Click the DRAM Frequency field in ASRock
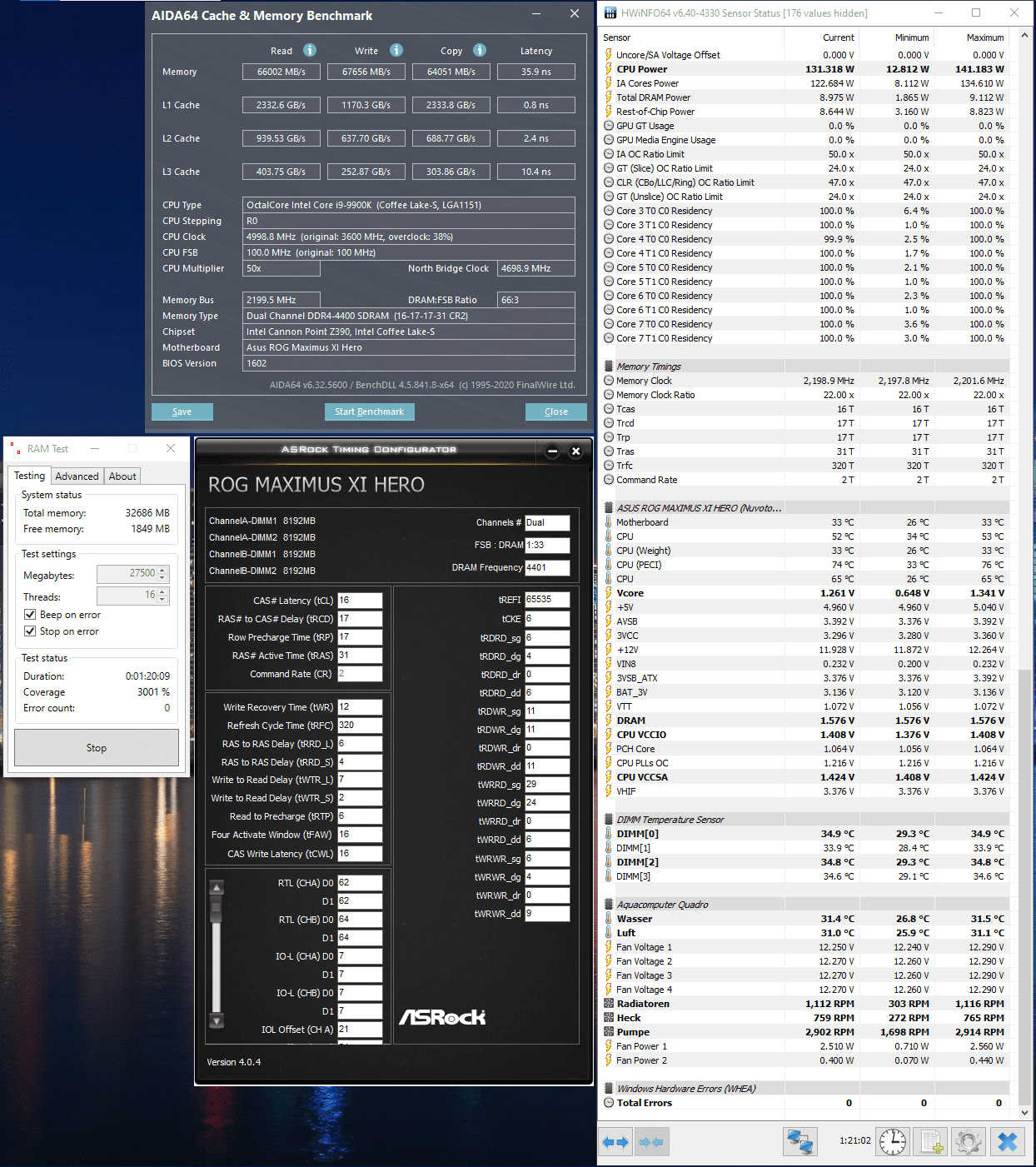1036x1167 pixels. click(x=547, y=568)
